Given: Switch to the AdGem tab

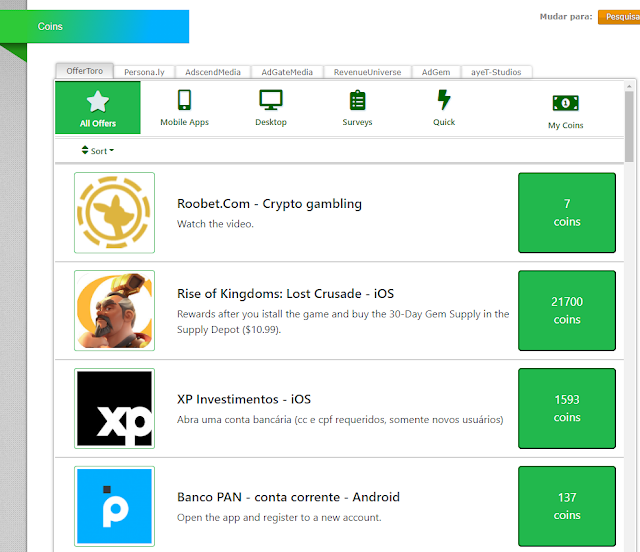Looking at the screenshot, I should (x=436, y=72).
